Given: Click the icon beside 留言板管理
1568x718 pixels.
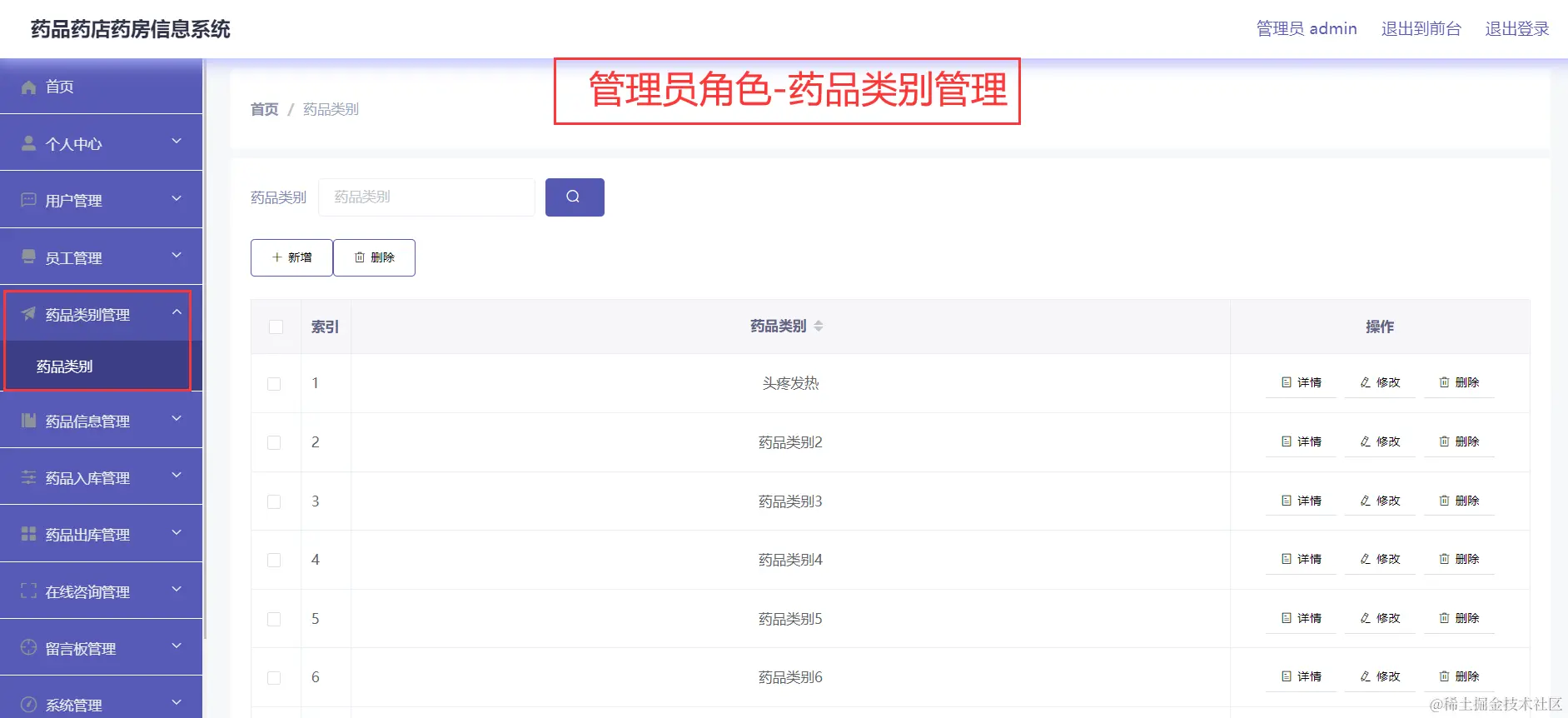Looking at the screenshot, I should [x=28, y=648].
